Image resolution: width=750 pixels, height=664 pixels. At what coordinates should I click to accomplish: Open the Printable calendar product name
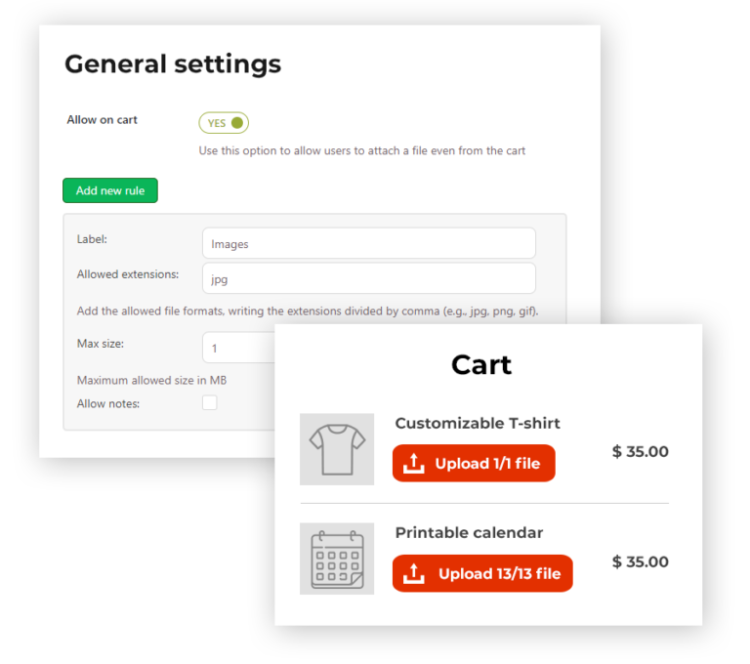click(x=469, y=533)
